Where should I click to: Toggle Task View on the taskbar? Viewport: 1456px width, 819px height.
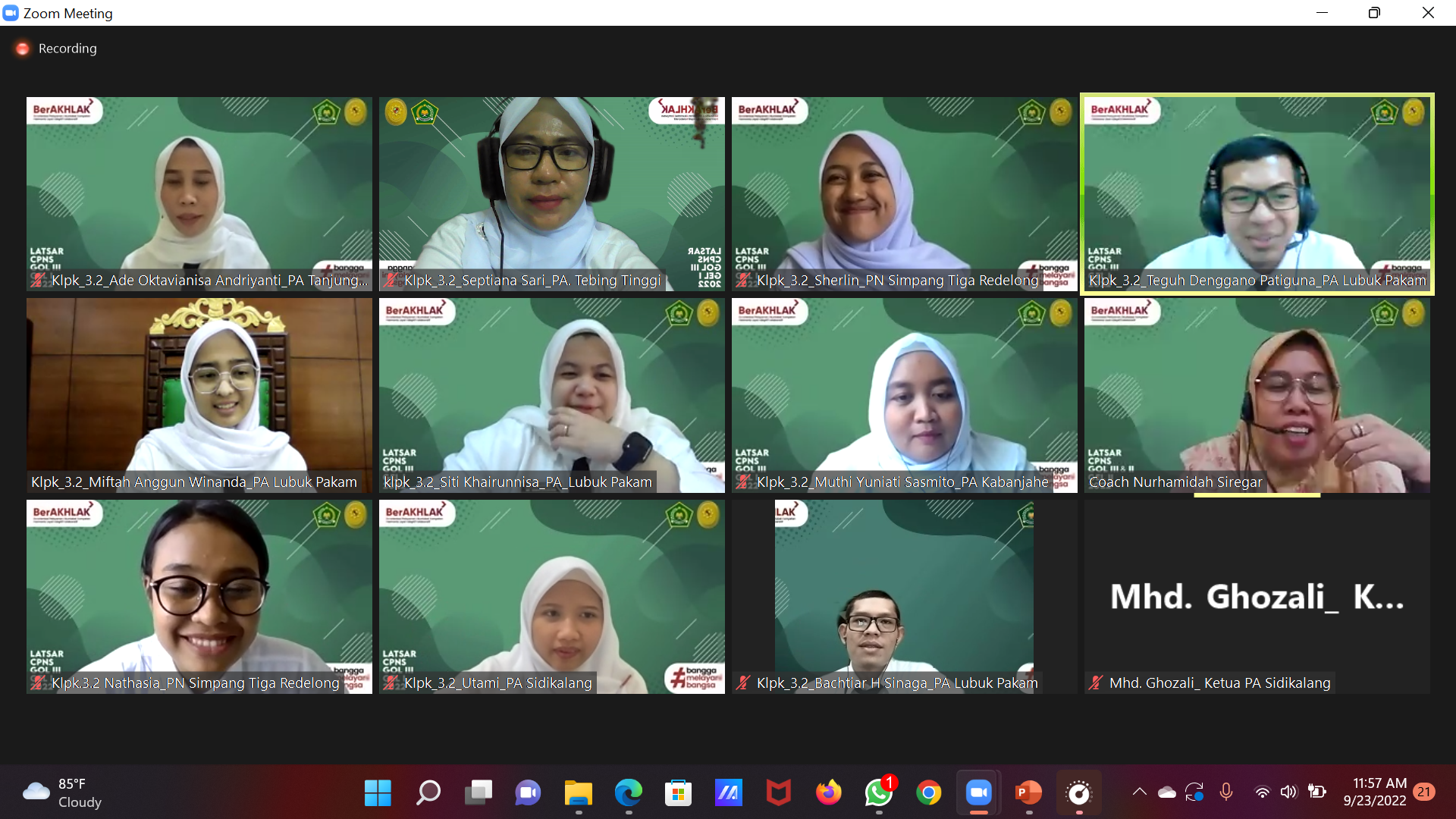478,793
